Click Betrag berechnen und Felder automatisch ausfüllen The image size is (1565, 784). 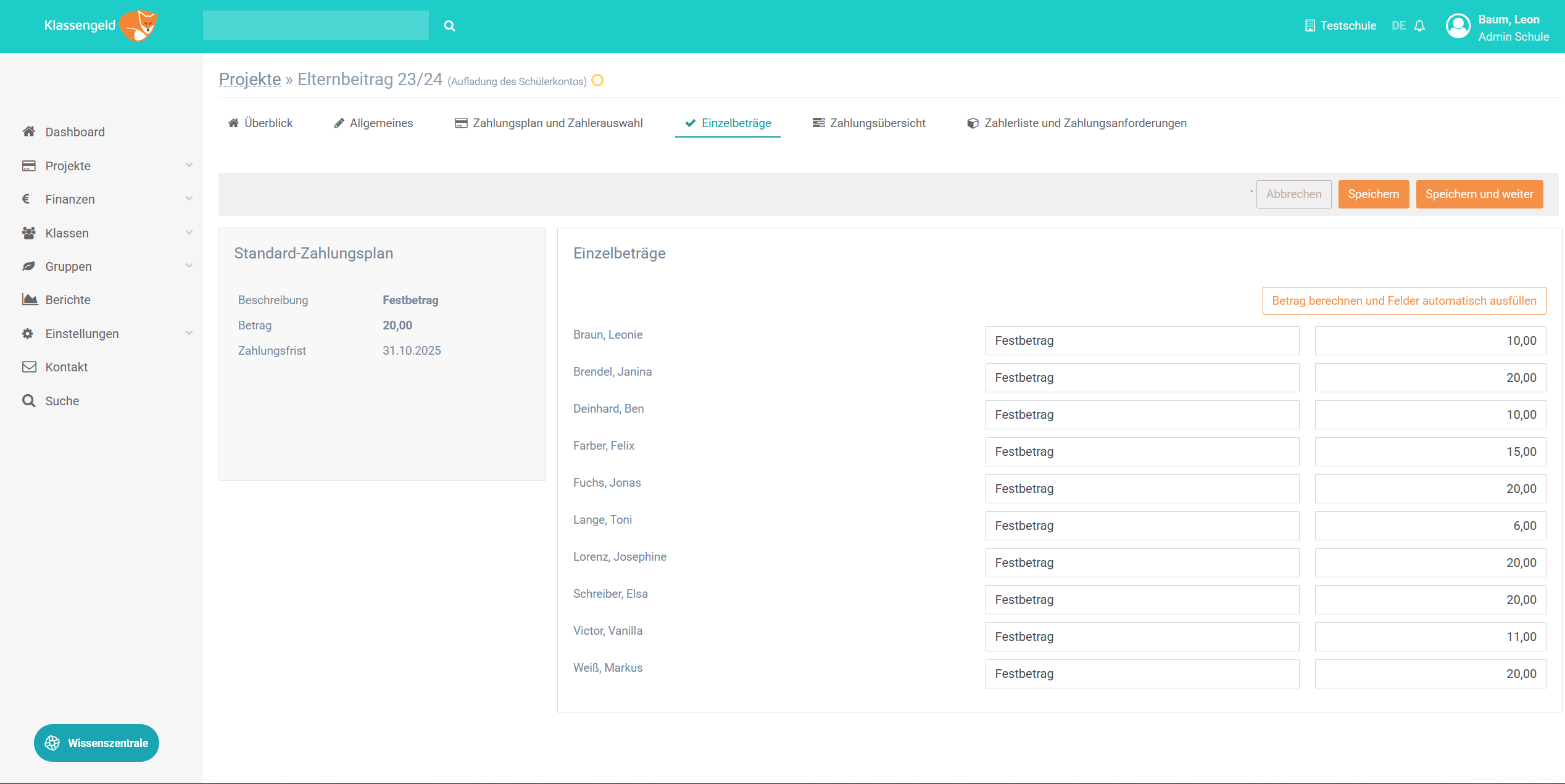point(1404,300)
